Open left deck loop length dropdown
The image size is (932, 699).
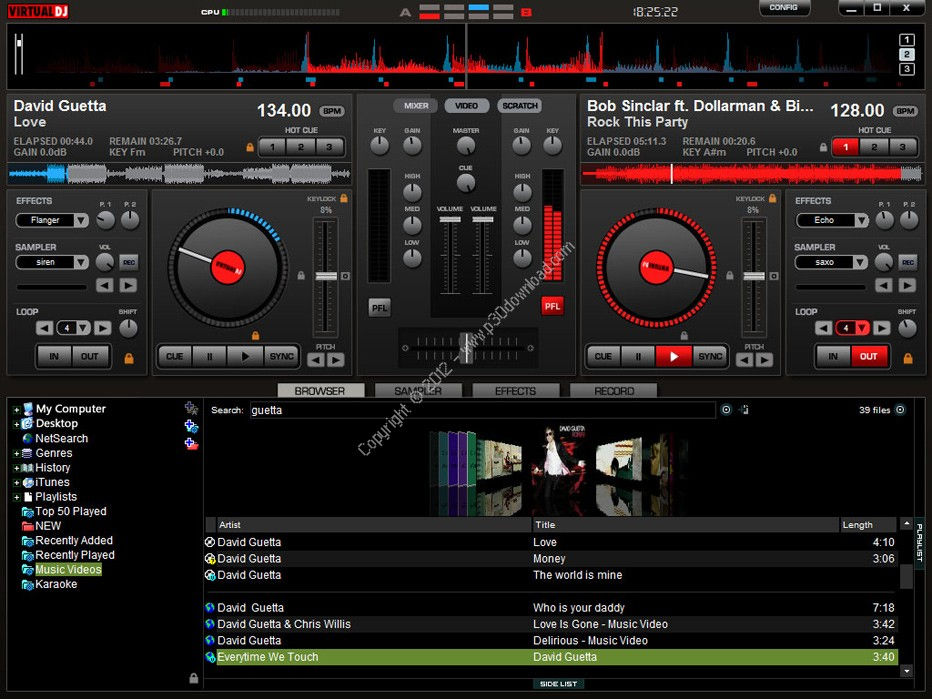(x=83, y=328)
